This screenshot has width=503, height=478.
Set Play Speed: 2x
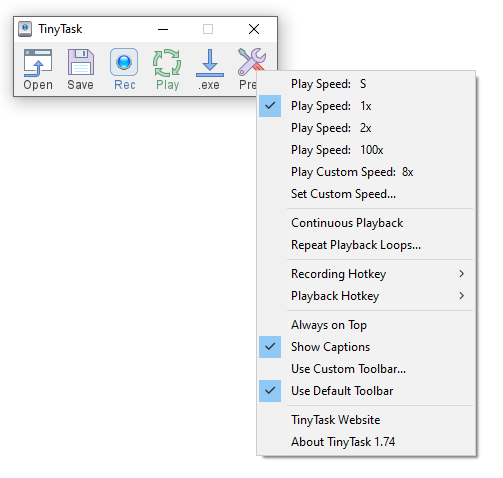pyautogui.click(x=366, y=128)
